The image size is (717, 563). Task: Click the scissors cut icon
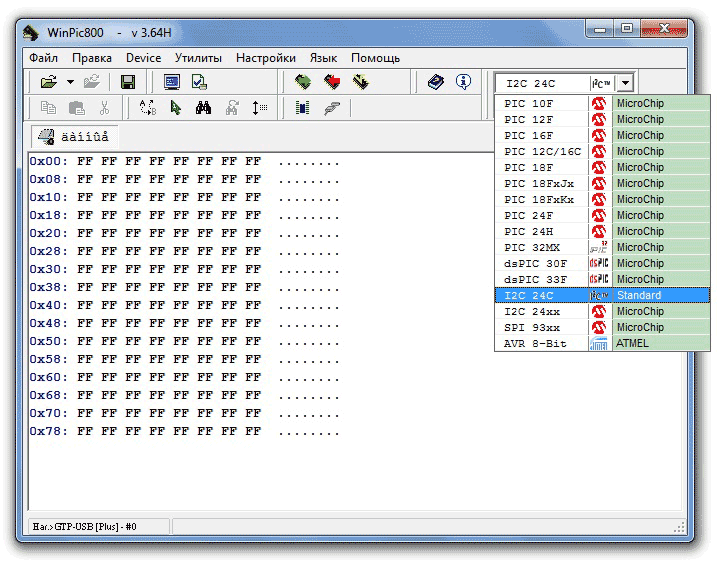[x=104, y=108]
